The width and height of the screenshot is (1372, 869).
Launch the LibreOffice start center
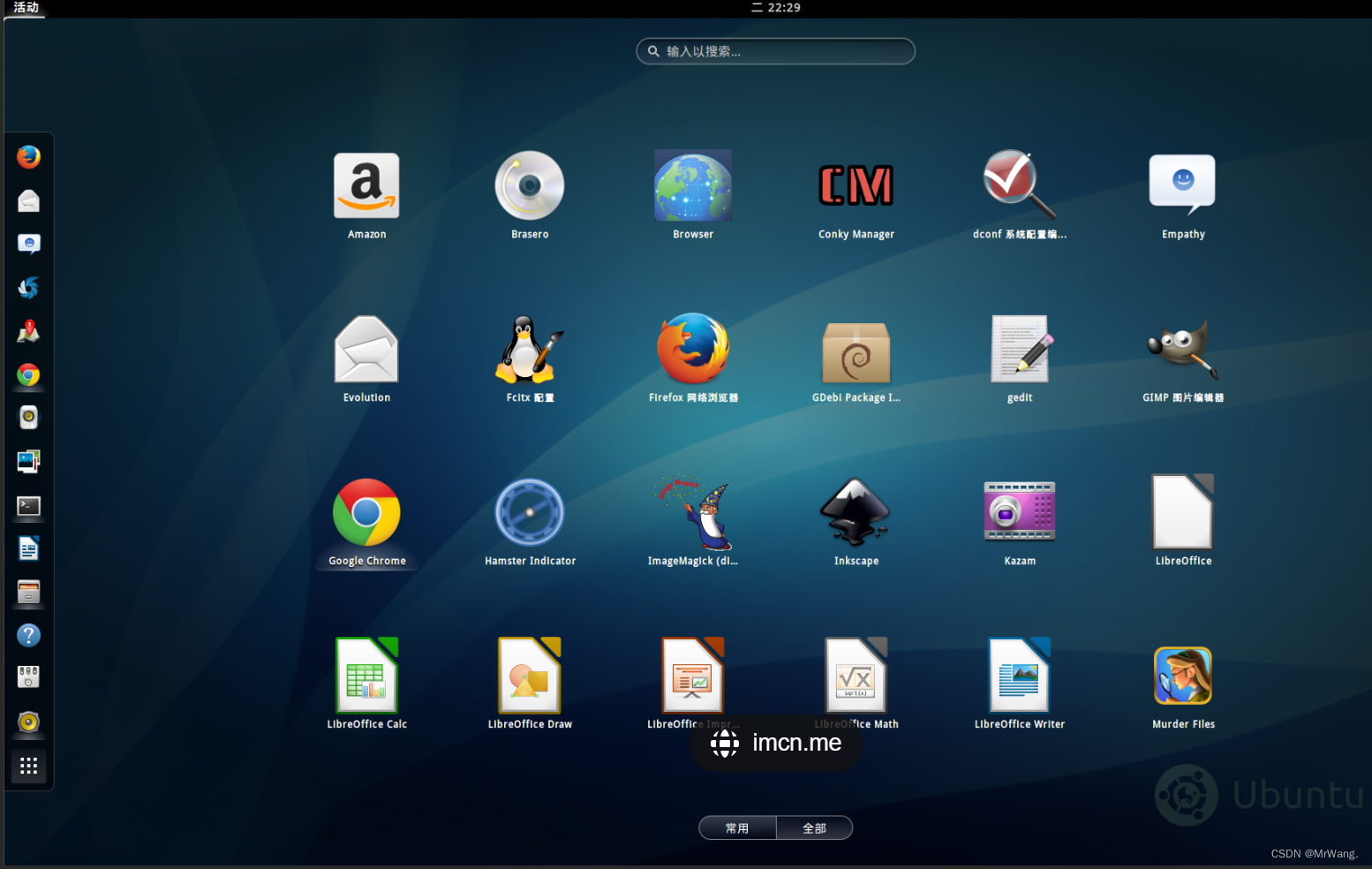pyautogui.click(x=1183, y=512)
